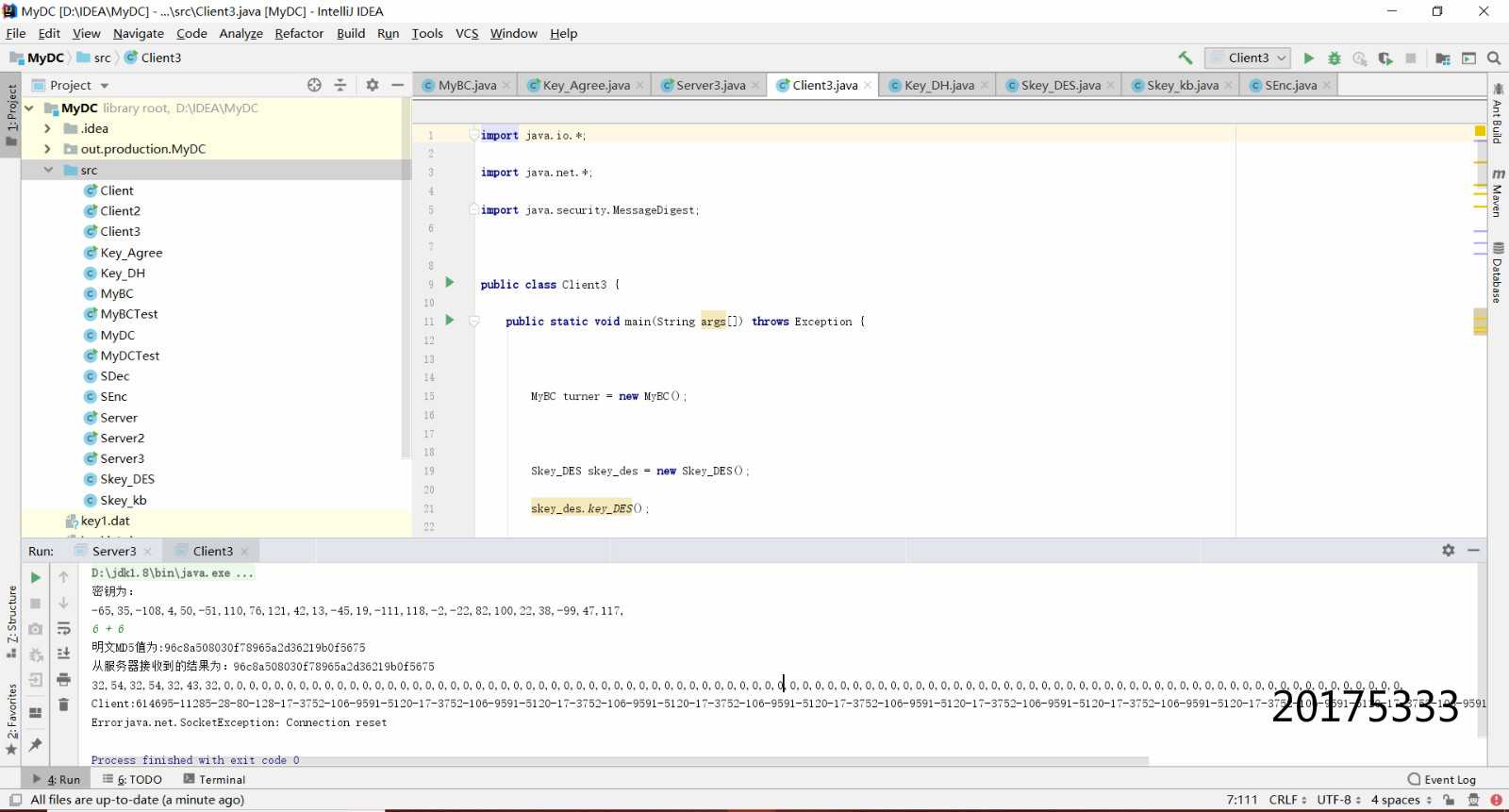Collapse the src folder
The height and width of the screenshot is (812, 1509).
pyautogui.click(x=48, y=170)
